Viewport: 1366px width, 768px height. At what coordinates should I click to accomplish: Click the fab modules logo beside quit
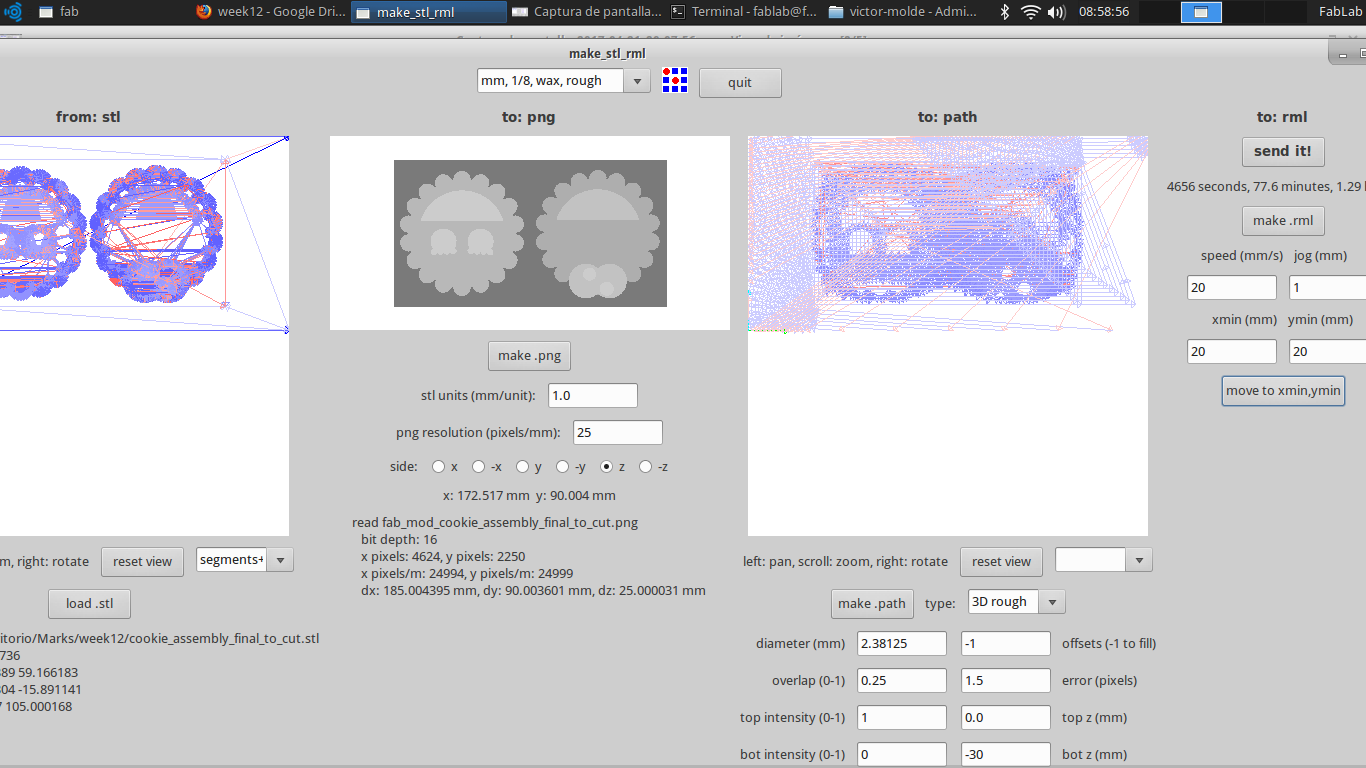pyautogui.click(x=675, y=81)
